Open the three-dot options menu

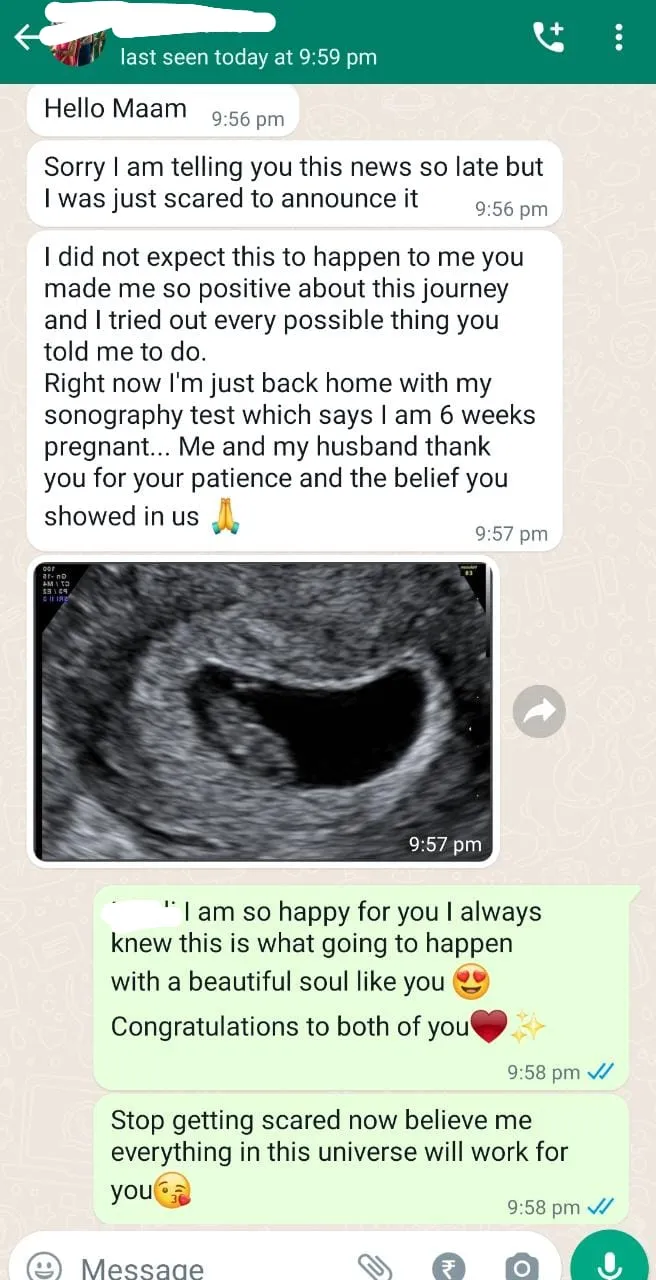coord(619,37)
